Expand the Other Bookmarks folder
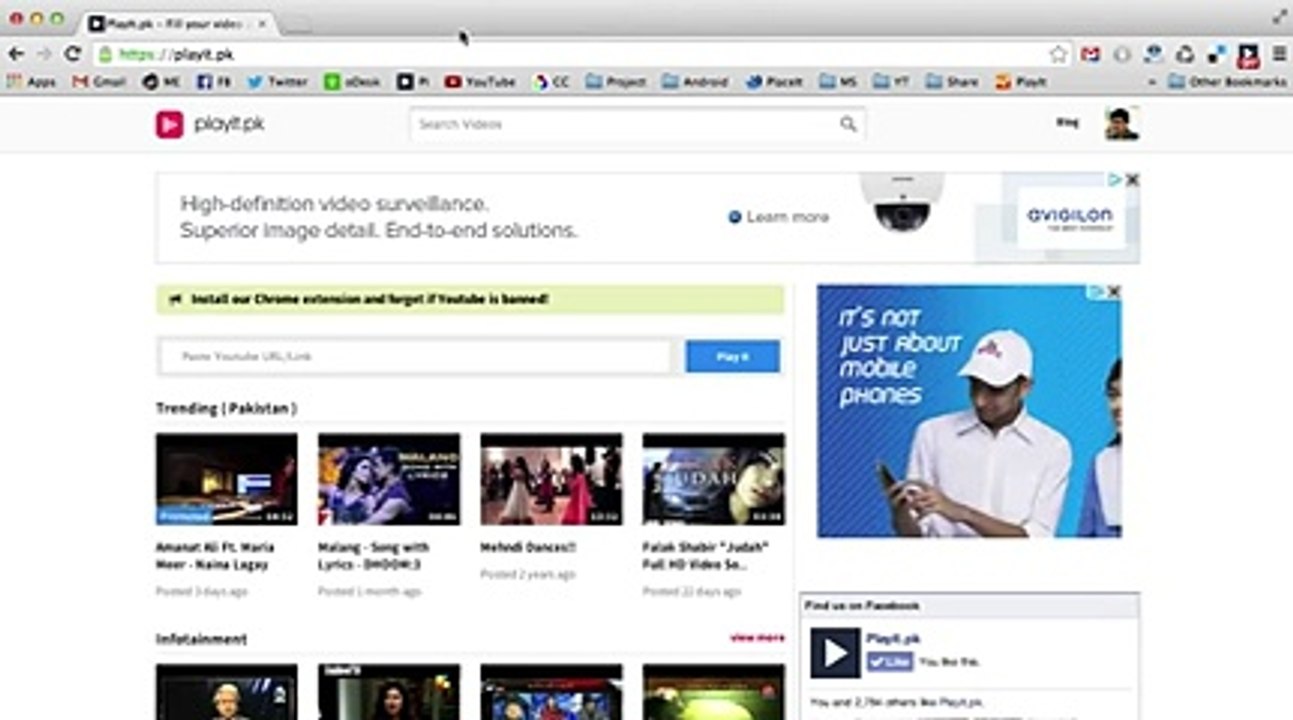 [1227, 82]
